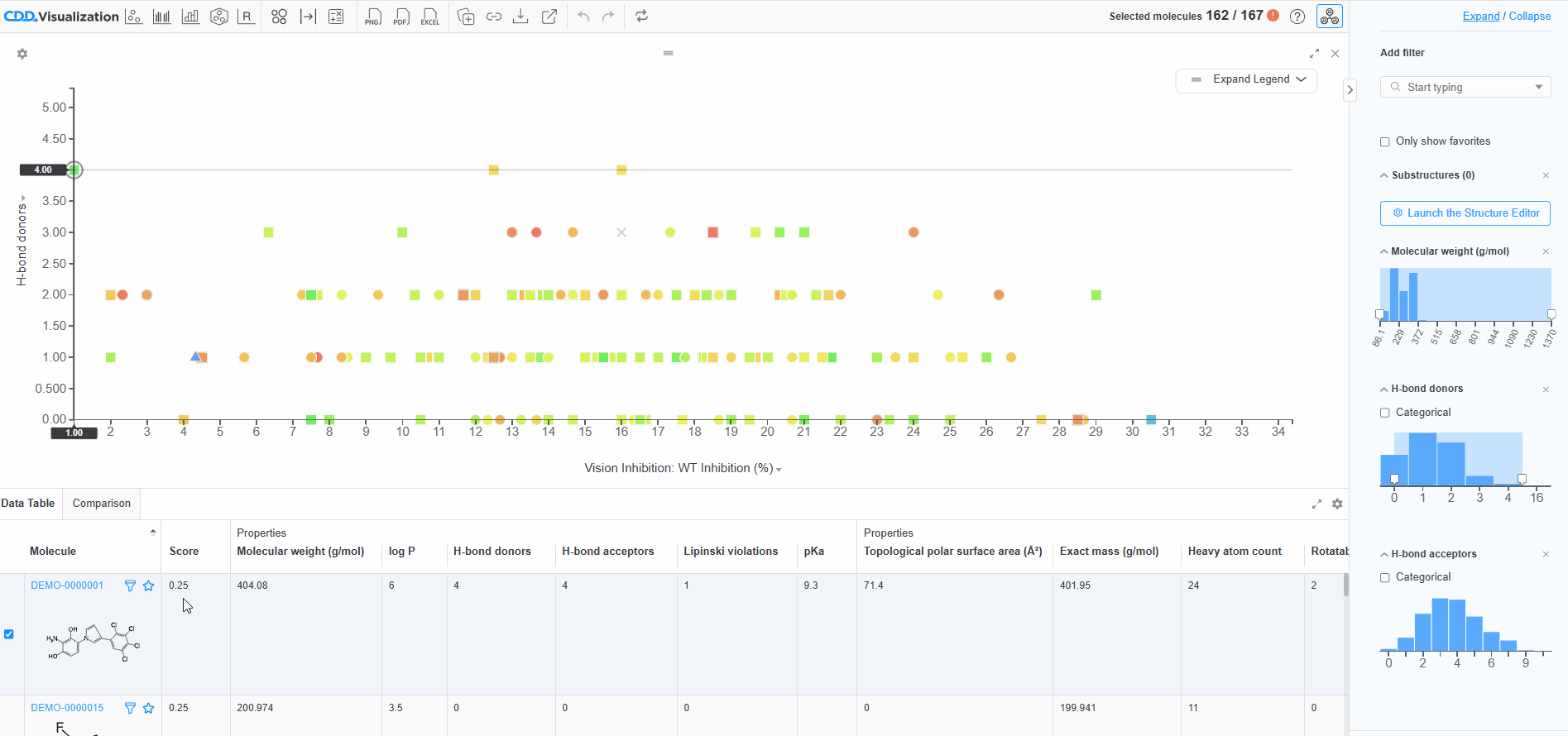This screenshot has height=736, width=1568.
Task: Filter by molecule DEMO-0000001
Action: coord(130,585)
